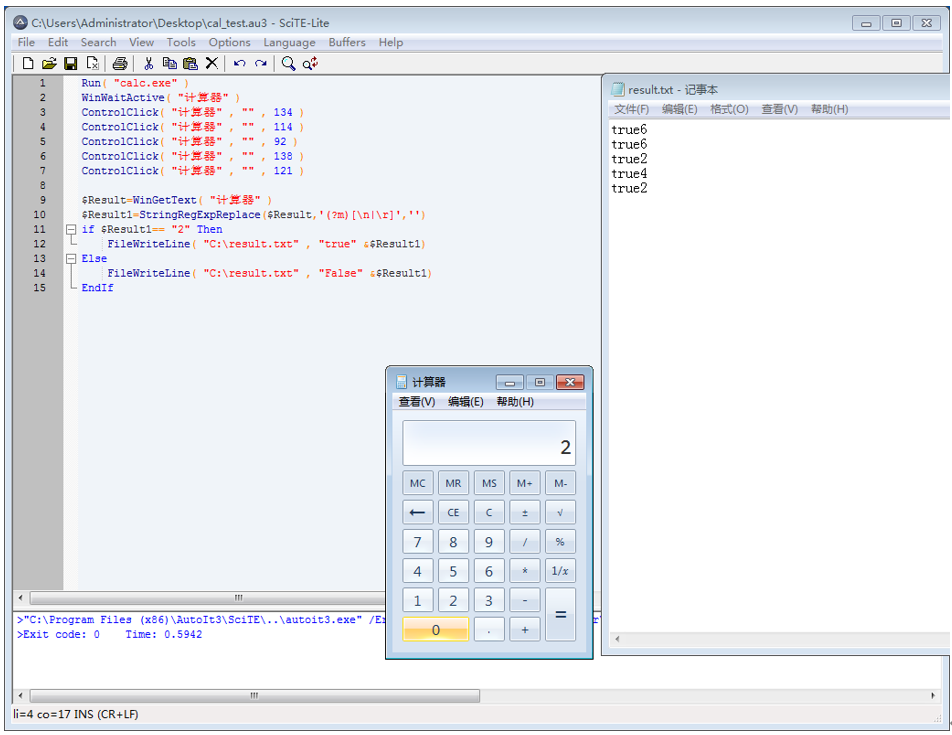Image resolution: width=952 pixels, height=735 pixels.
Task: Redo the last edit in SciTE
Action: pyautogui.click(x=261, y=63)
